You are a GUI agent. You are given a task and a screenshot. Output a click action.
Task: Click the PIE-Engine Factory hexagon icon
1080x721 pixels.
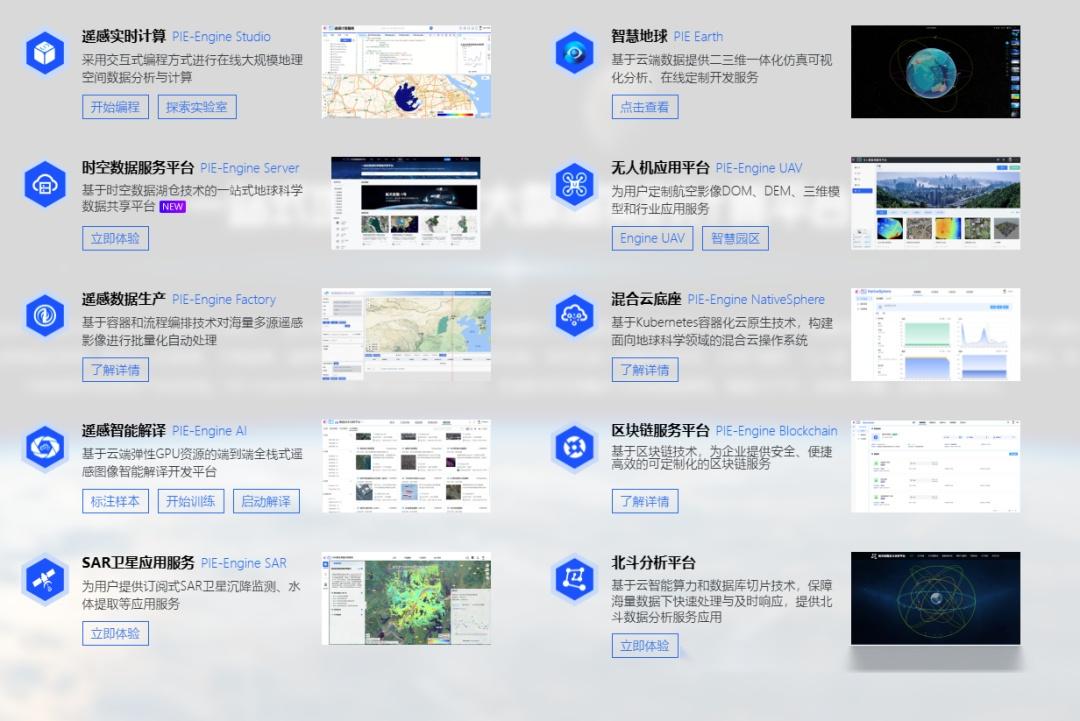[x=44, y=316]
